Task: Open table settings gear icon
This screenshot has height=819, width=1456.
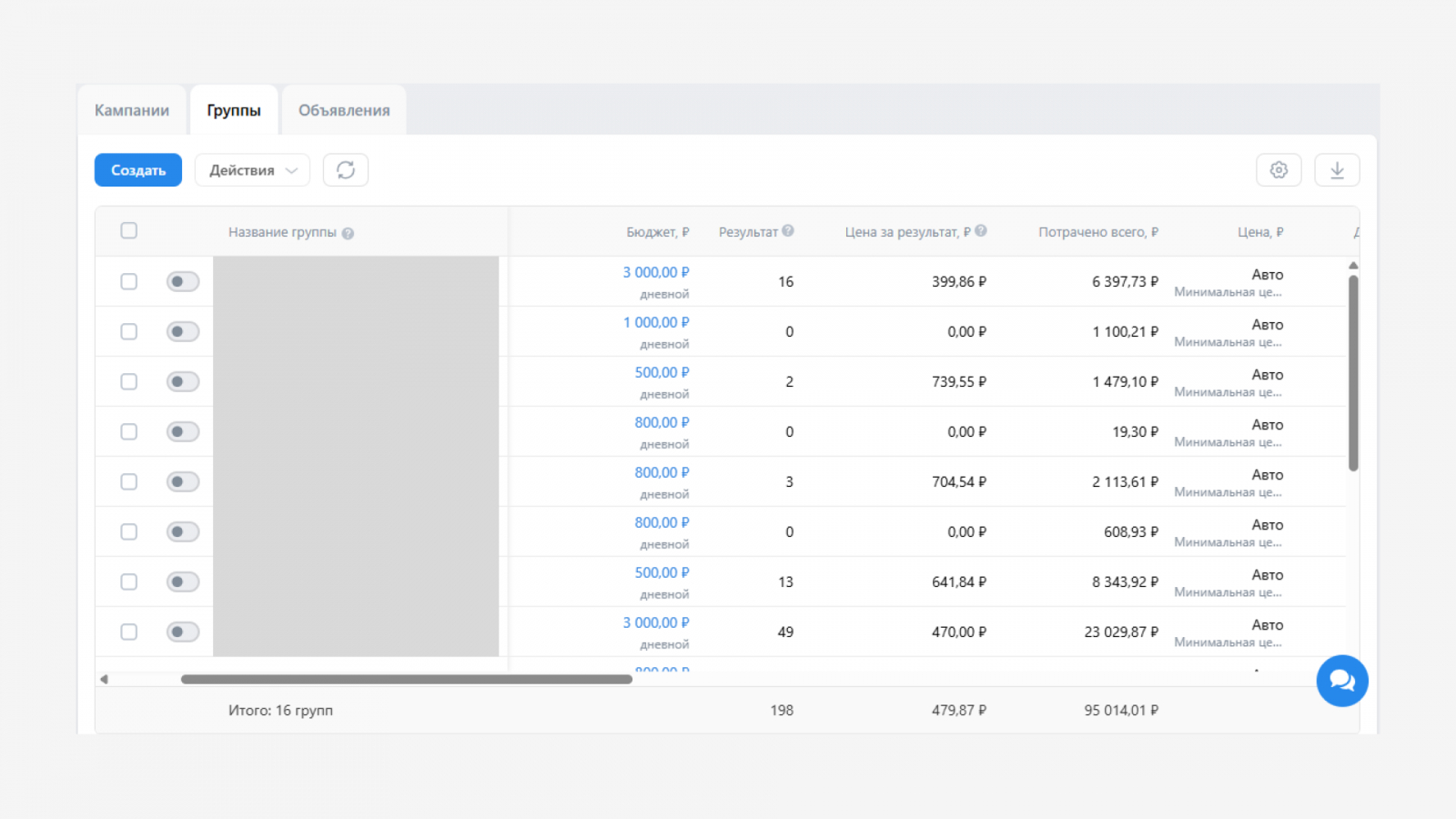Action: tap(1279, 170)
